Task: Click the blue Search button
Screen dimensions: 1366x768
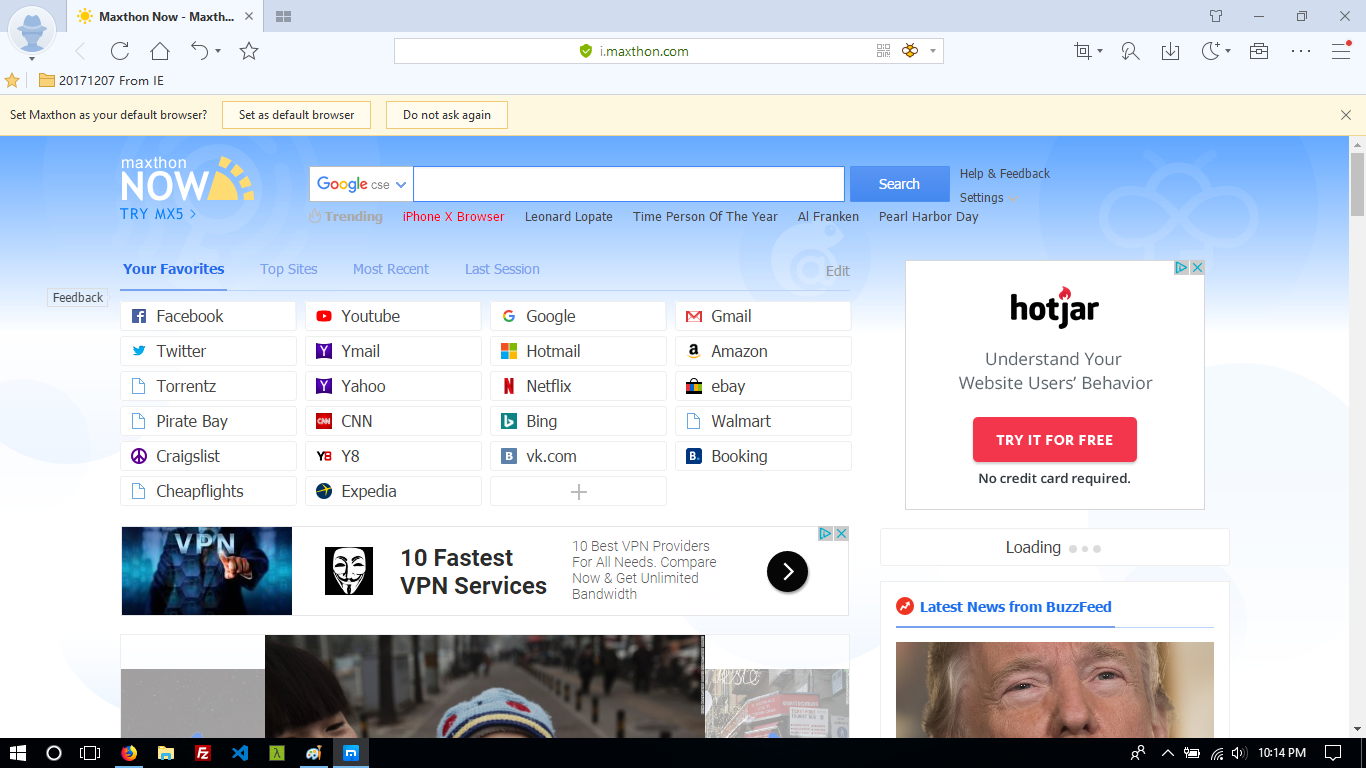Action: point(899,184)
